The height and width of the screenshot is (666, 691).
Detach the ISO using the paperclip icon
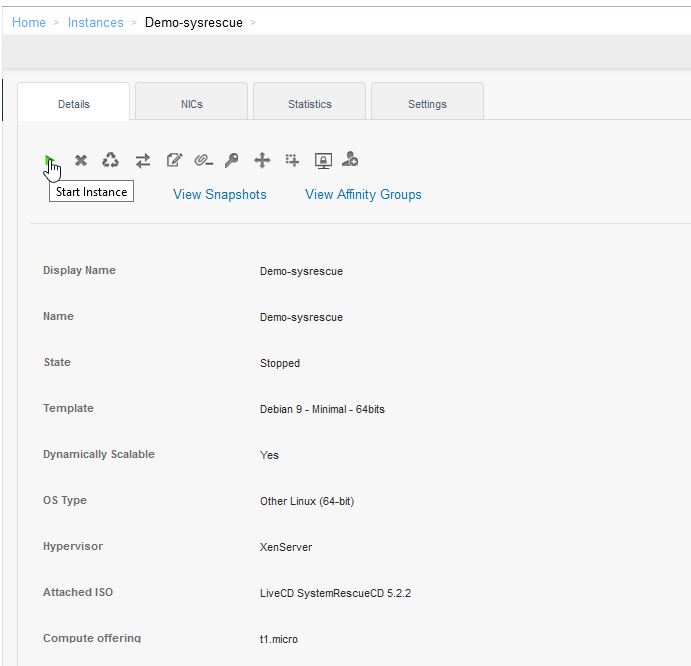pos(203,160)
